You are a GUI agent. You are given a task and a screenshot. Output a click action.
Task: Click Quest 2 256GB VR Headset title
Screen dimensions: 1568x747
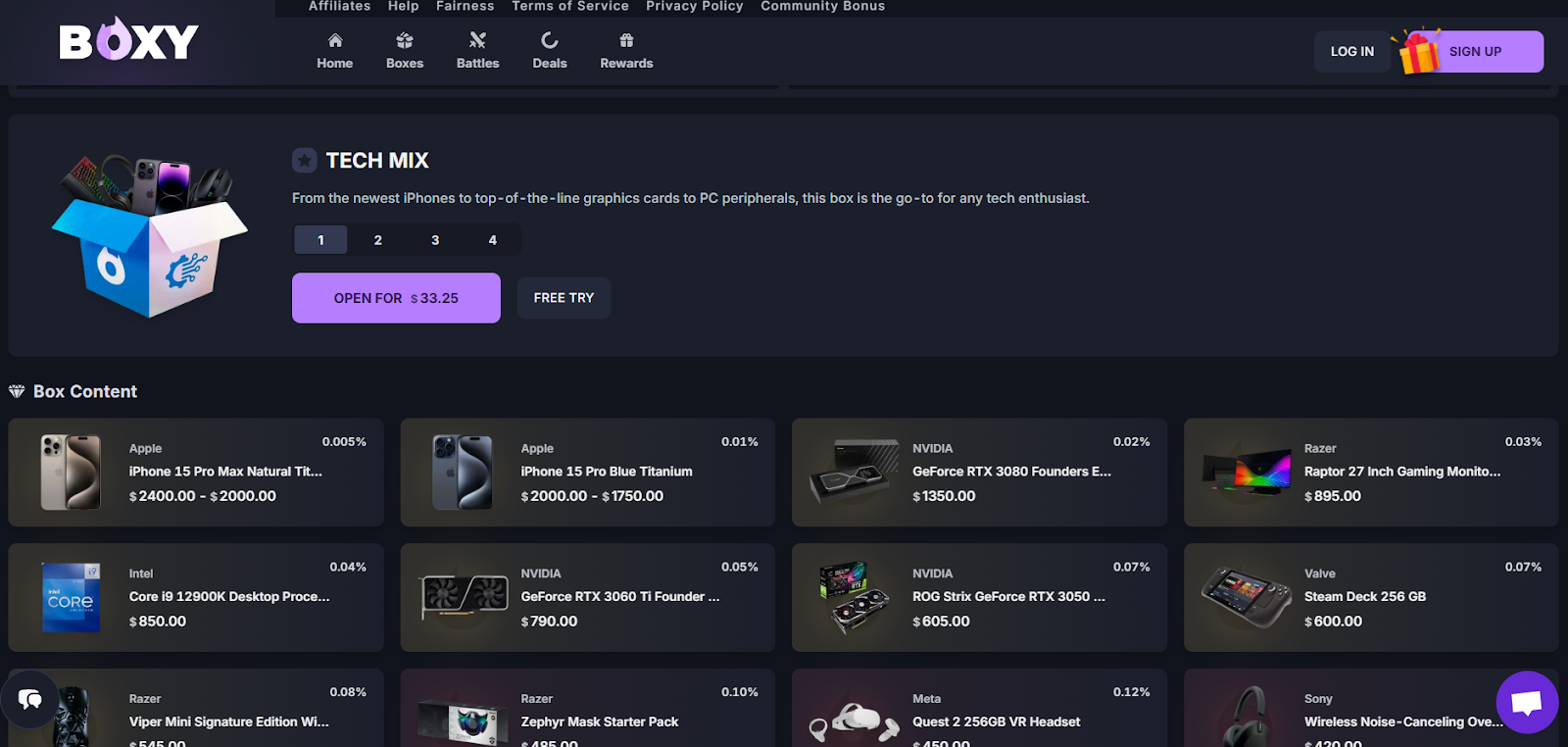997,722
